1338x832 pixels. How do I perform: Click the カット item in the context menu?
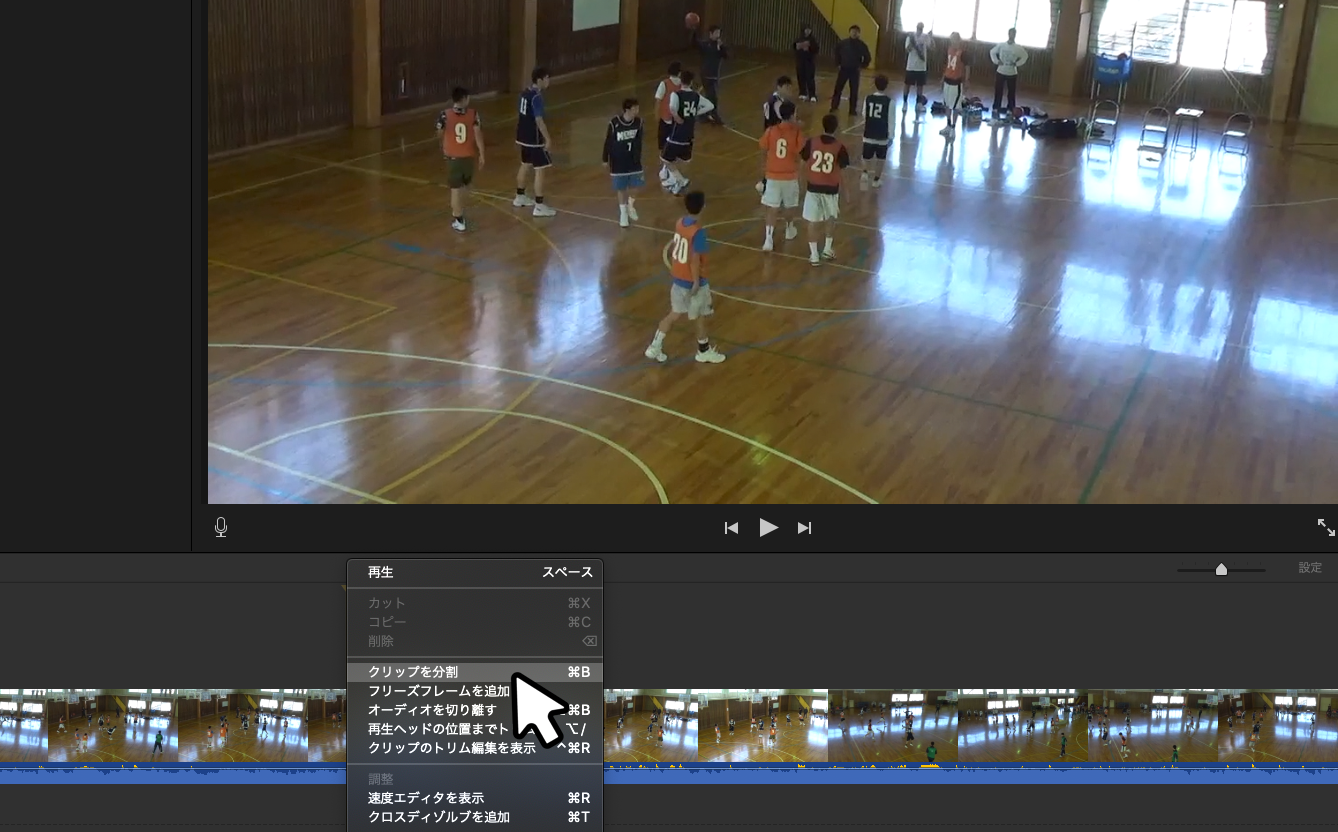click(386, 603)
